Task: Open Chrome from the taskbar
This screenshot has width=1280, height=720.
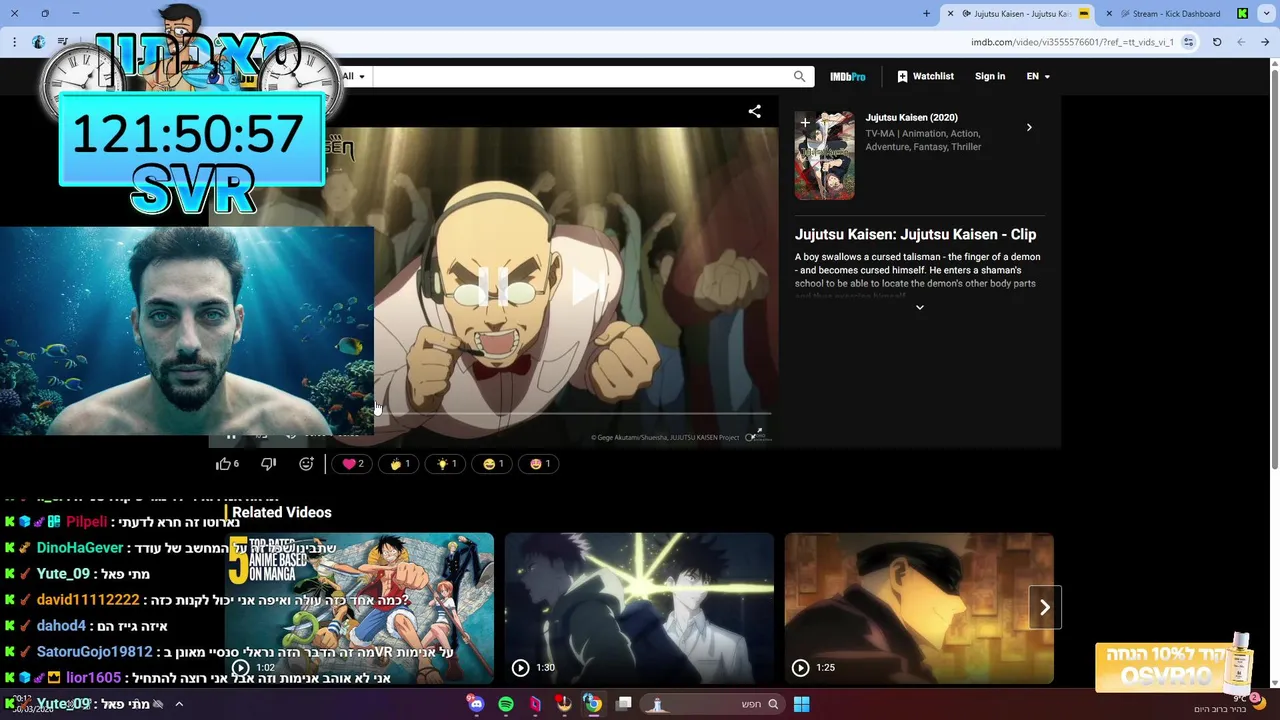Action: click(593, 704)
